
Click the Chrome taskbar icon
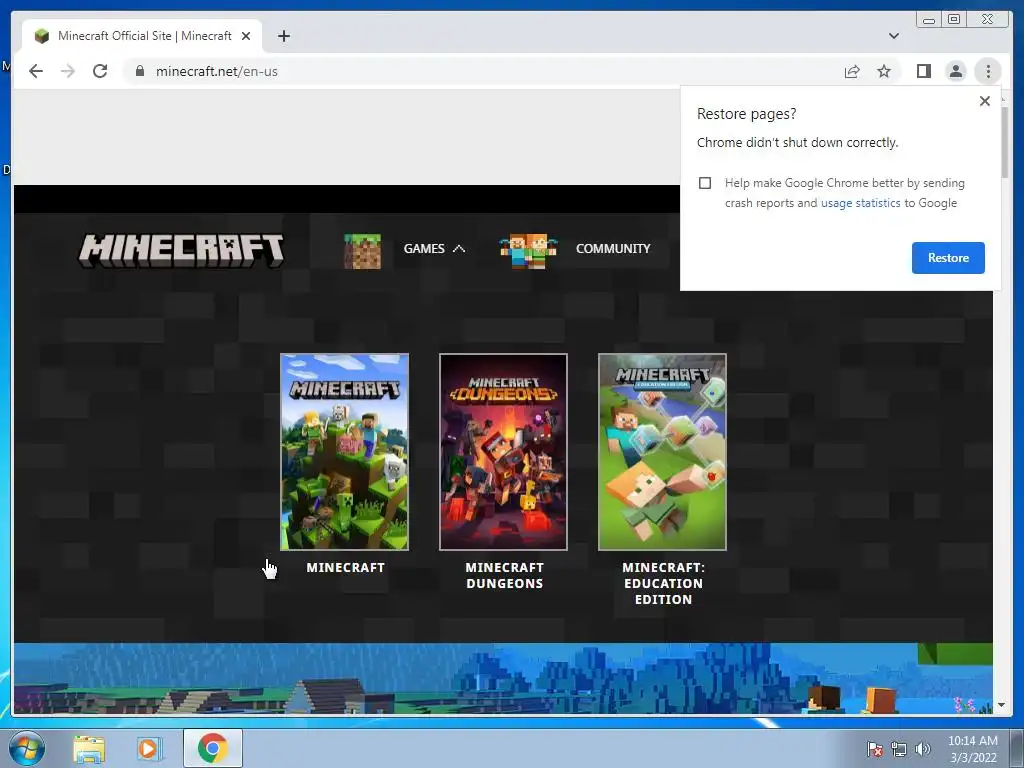click(213, 748)
